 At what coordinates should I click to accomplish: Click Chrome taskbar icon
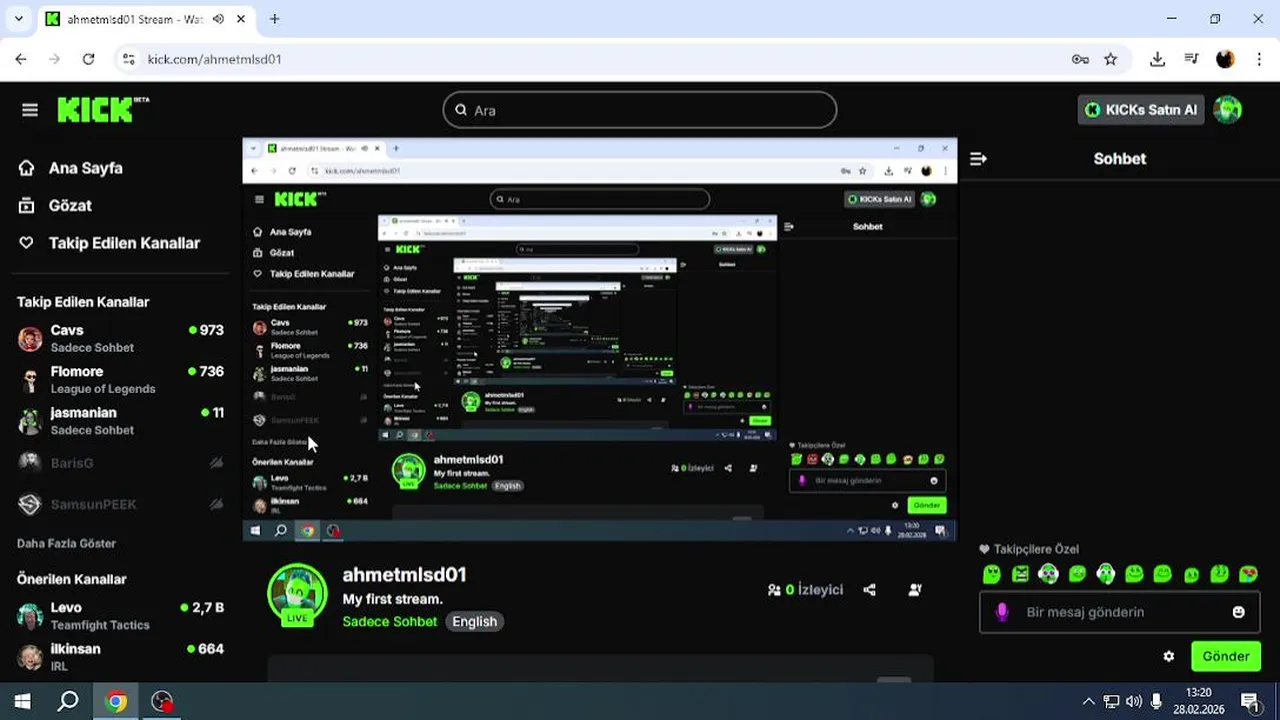[116, 701]
